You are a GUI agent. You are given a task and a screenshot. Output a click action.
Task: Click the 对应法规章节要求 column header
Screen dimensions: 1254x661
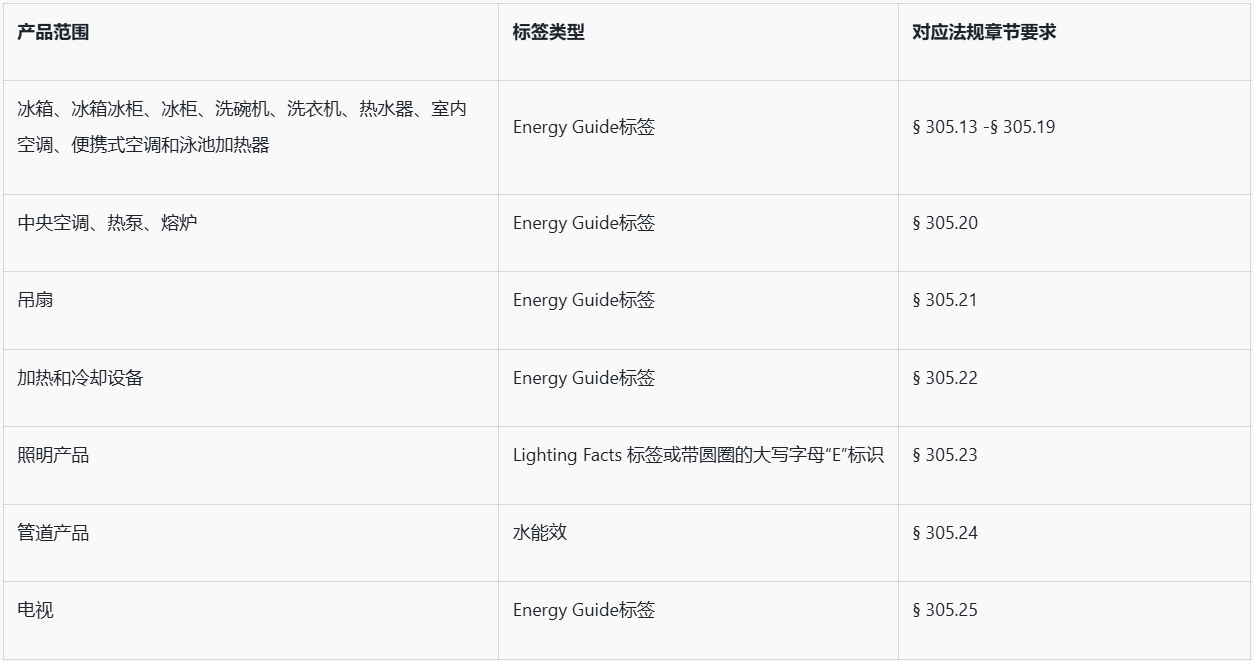(x=983, y=32)
